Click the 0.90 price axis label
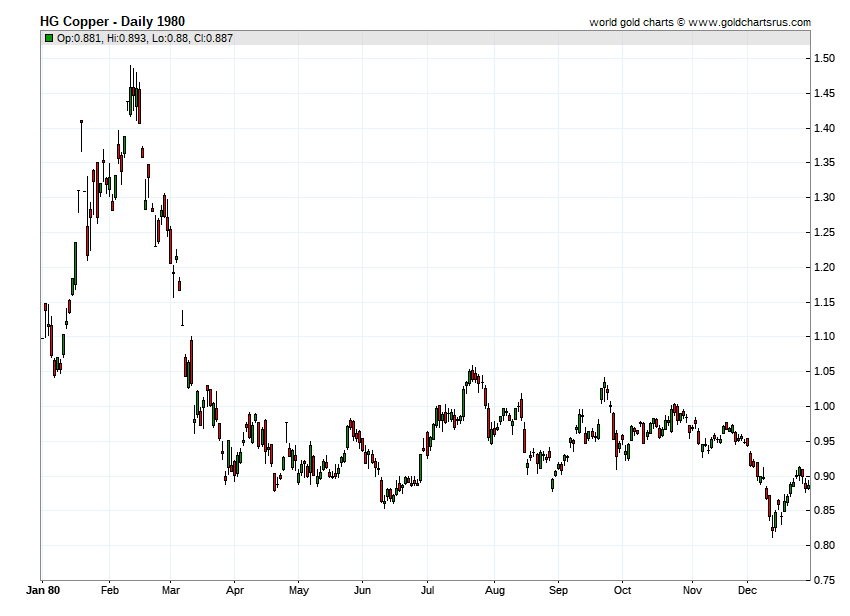Image resolution: width=850 pixels, height=616 pixels. click(824, 476)
